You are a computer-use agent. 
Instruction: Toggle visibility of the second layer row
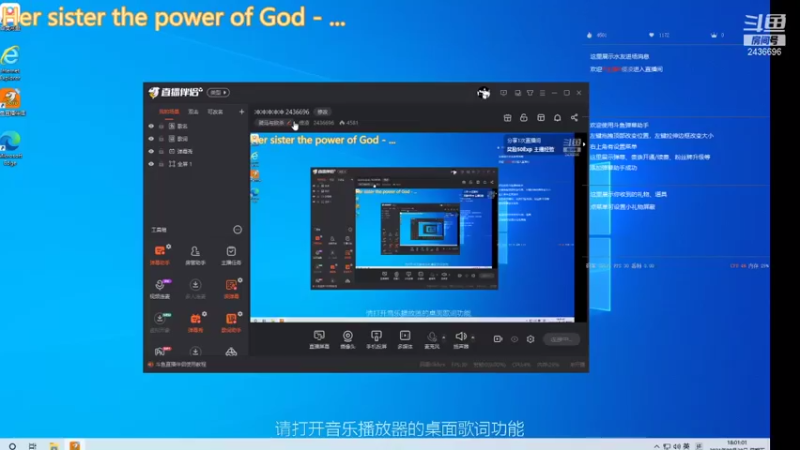point(151,139)
